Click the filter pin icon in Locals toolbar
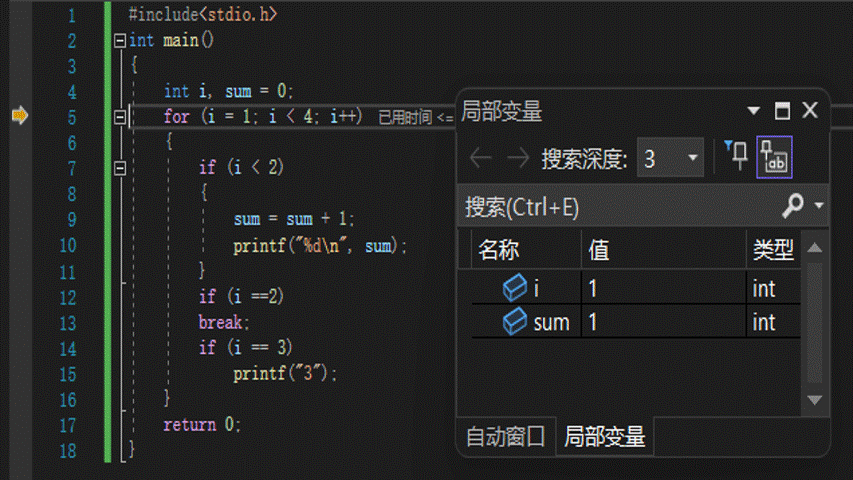 pyautogui.click(x=736, y=156)
